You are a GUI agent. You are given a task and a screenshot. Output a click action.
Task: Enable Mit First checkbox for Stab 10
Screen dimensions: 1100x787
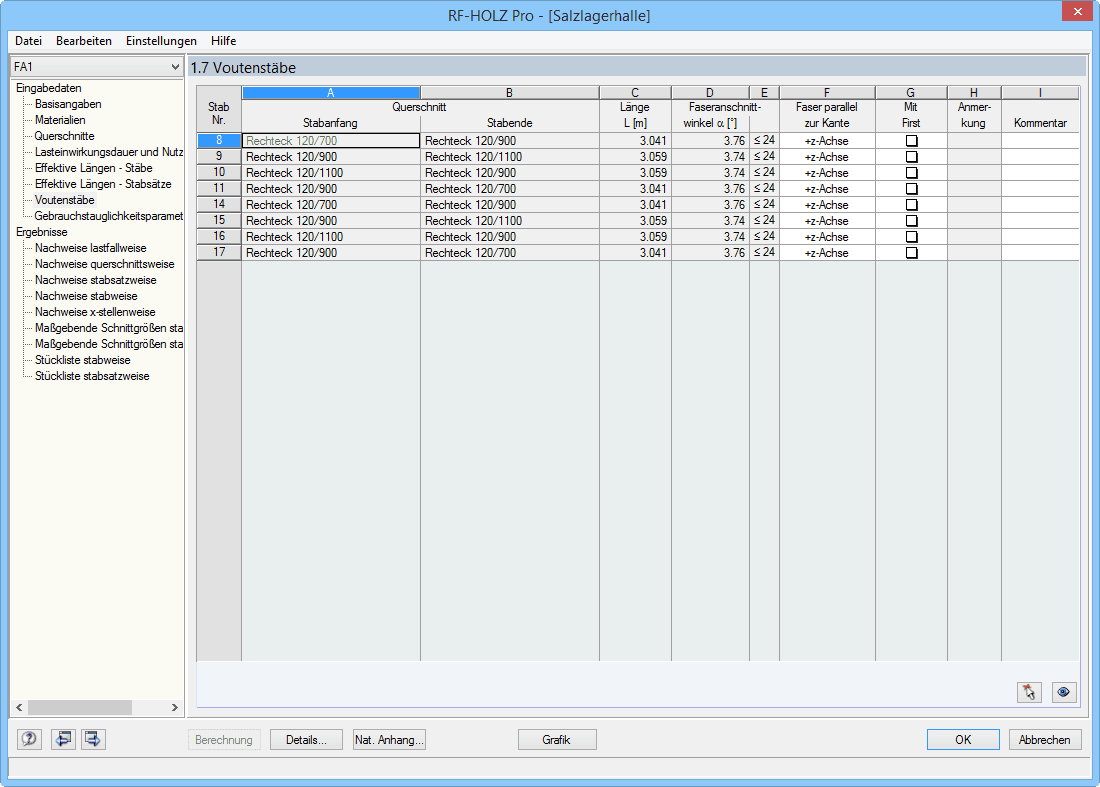911,173
